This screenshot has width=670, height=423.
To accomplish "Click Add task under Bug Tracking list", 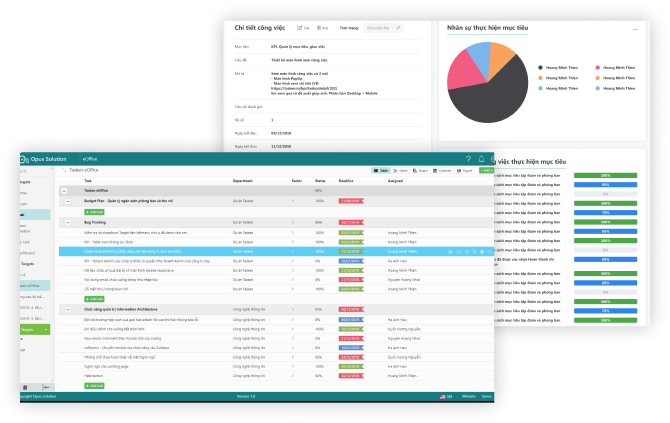I will pyautogui.click(x=94, y=299).
